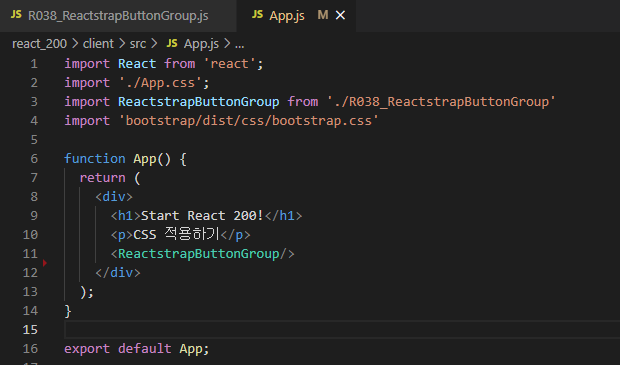This screenshot has width=620, height=365.
Task: Click 'react' string on line 1
Action: 230,64
